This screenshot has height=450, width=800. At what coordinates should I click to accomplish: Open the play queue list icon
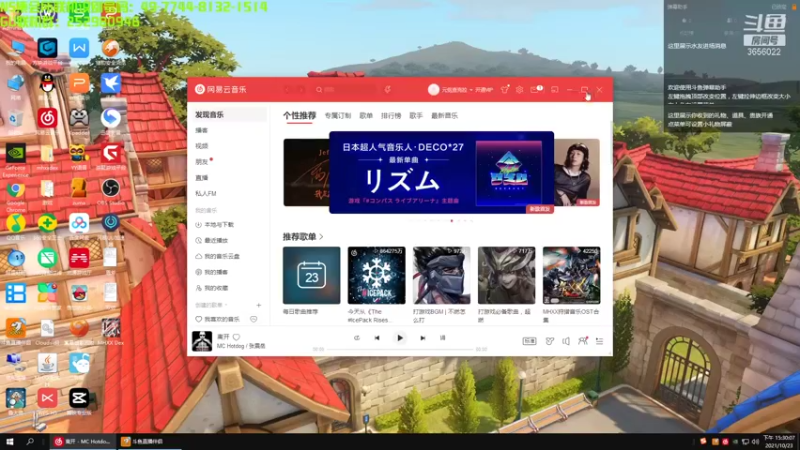[x=599, y=341]
